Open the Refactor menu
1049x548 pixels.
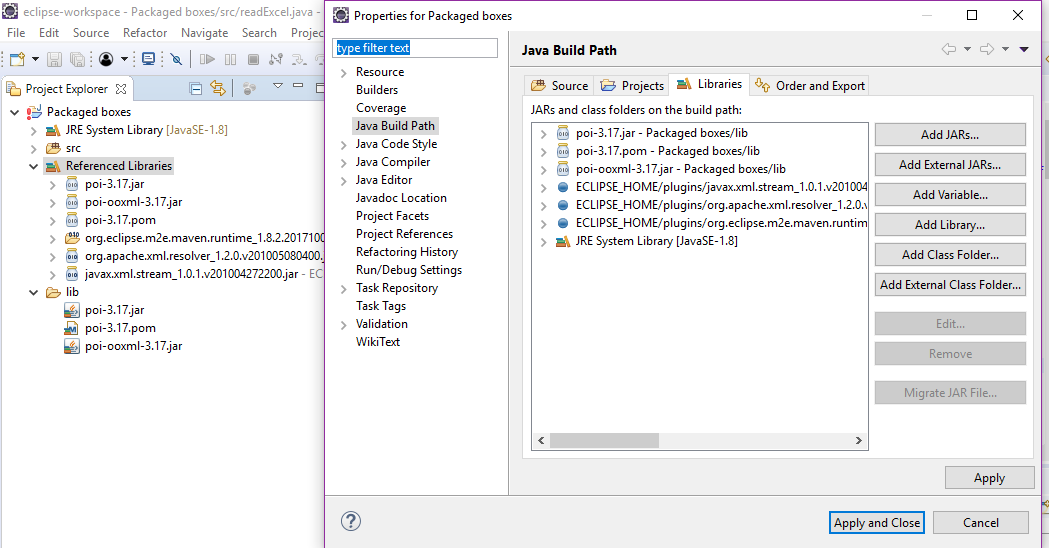point(145,33)
